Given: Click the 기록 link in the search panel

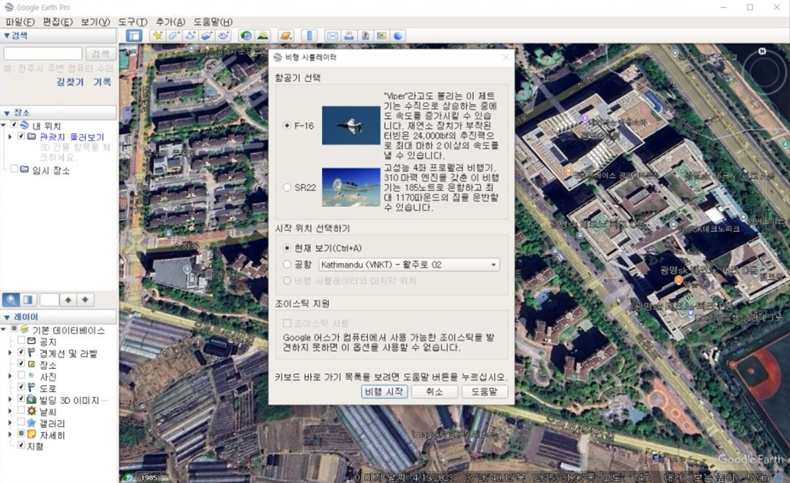Looking at the screenshot, I should pyautogui.click(x=102, y=82).
